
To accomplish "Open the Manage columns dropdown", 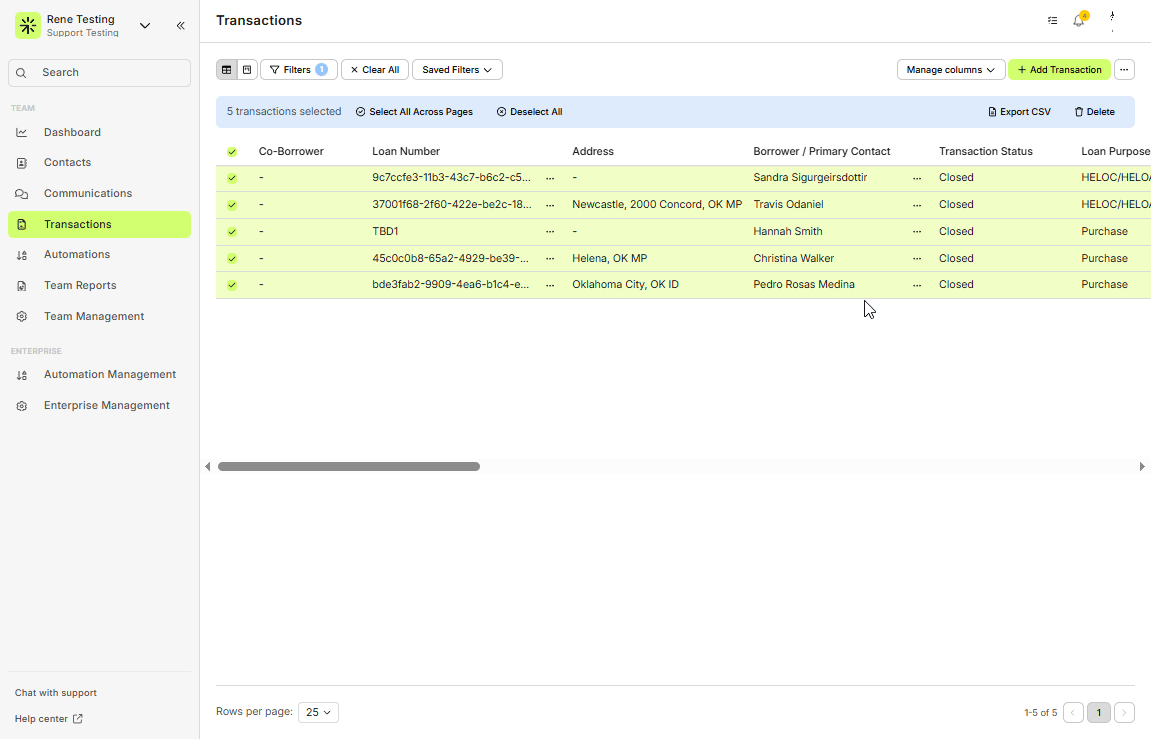I will pyautogui.click(x=950, y=70).
